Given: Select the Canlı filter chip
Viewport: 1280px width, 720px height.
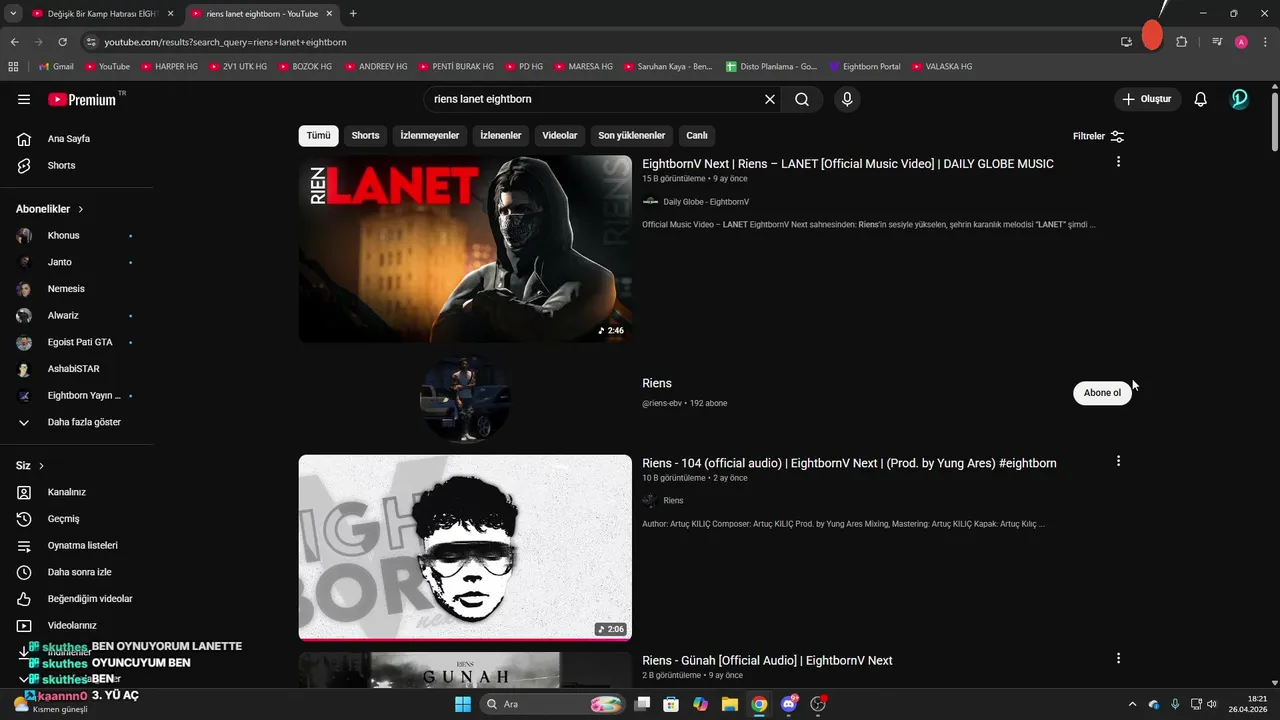Looking at the screenshot, I should pyautogui.click(x=697, y=136).
